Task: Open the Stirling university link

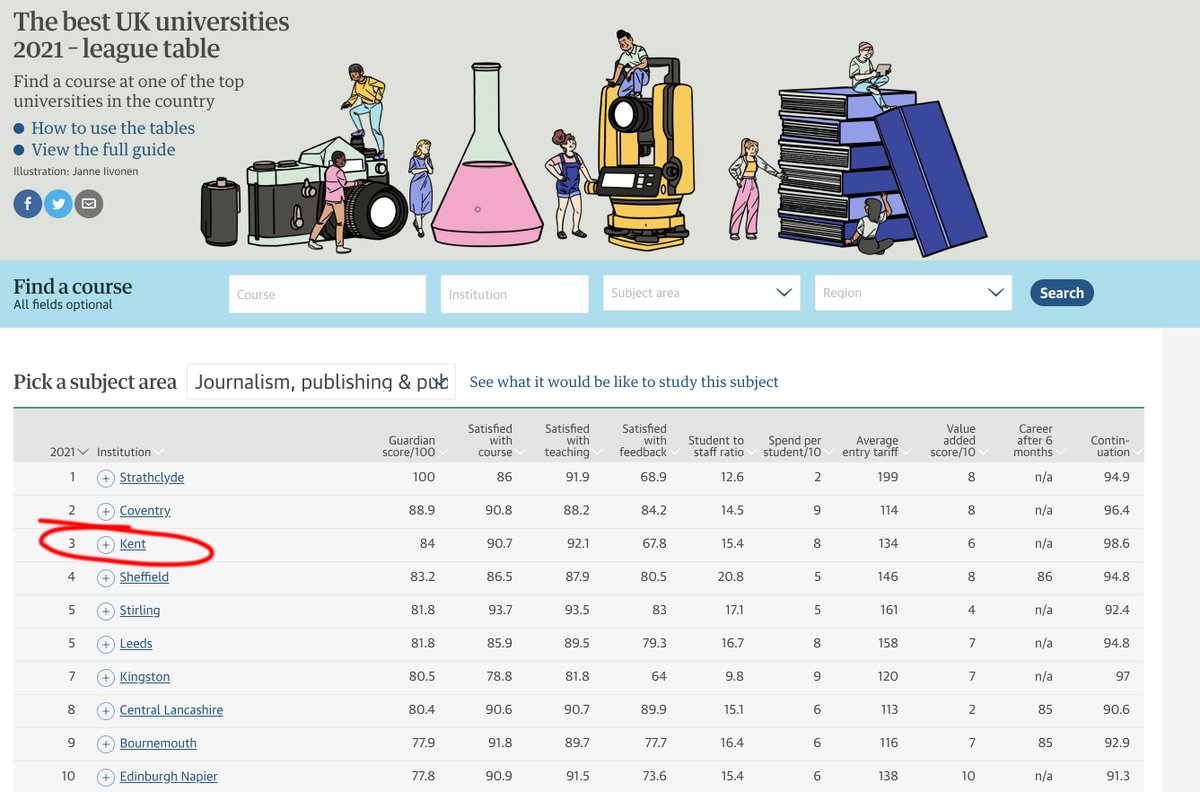Action: click(x=140, y=611)
